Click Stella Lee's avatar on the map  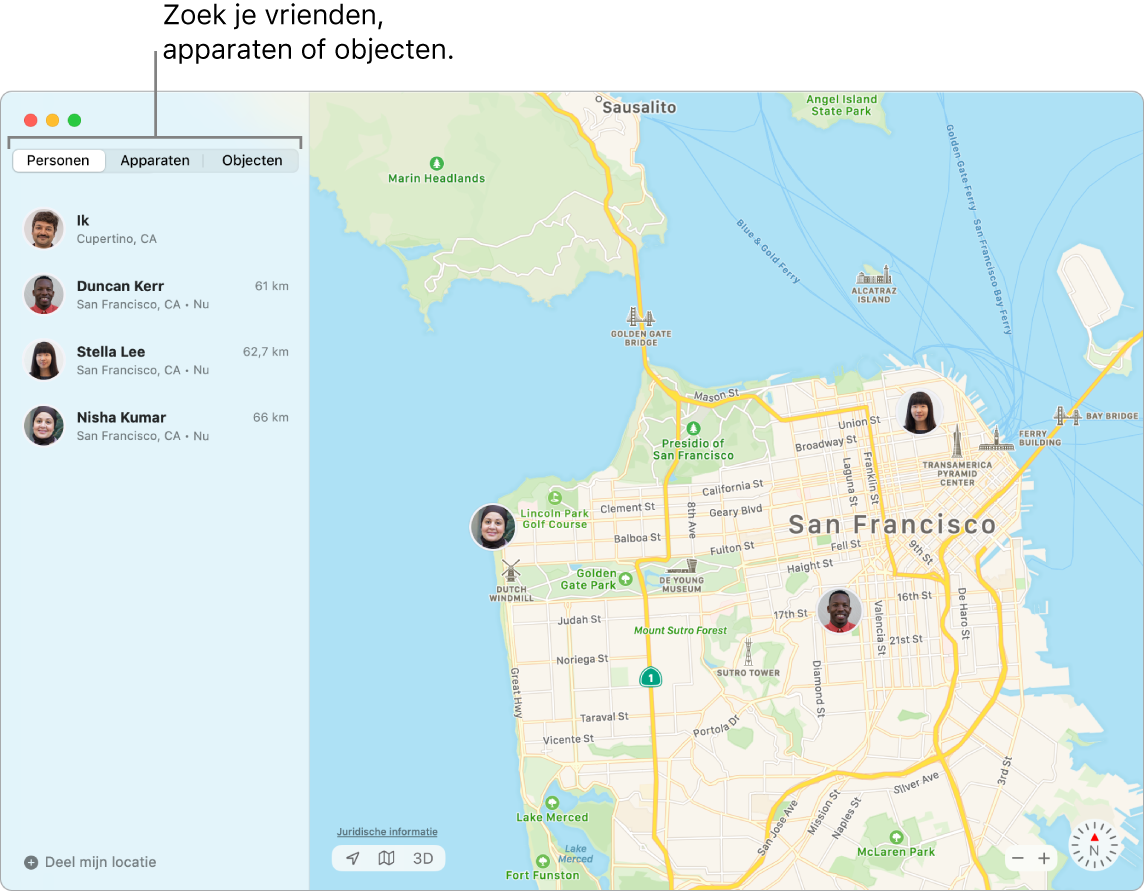[920, 413]
